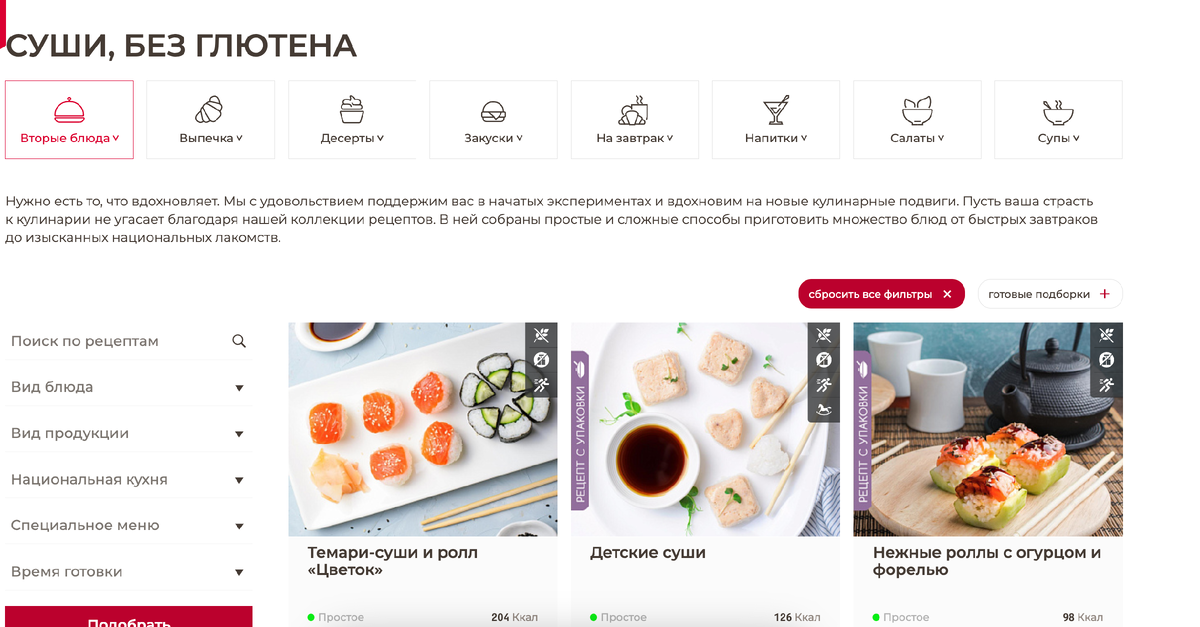Select the На завтрак coffee icon
This screenshot has width=1200, height=627.
[634, 109]
